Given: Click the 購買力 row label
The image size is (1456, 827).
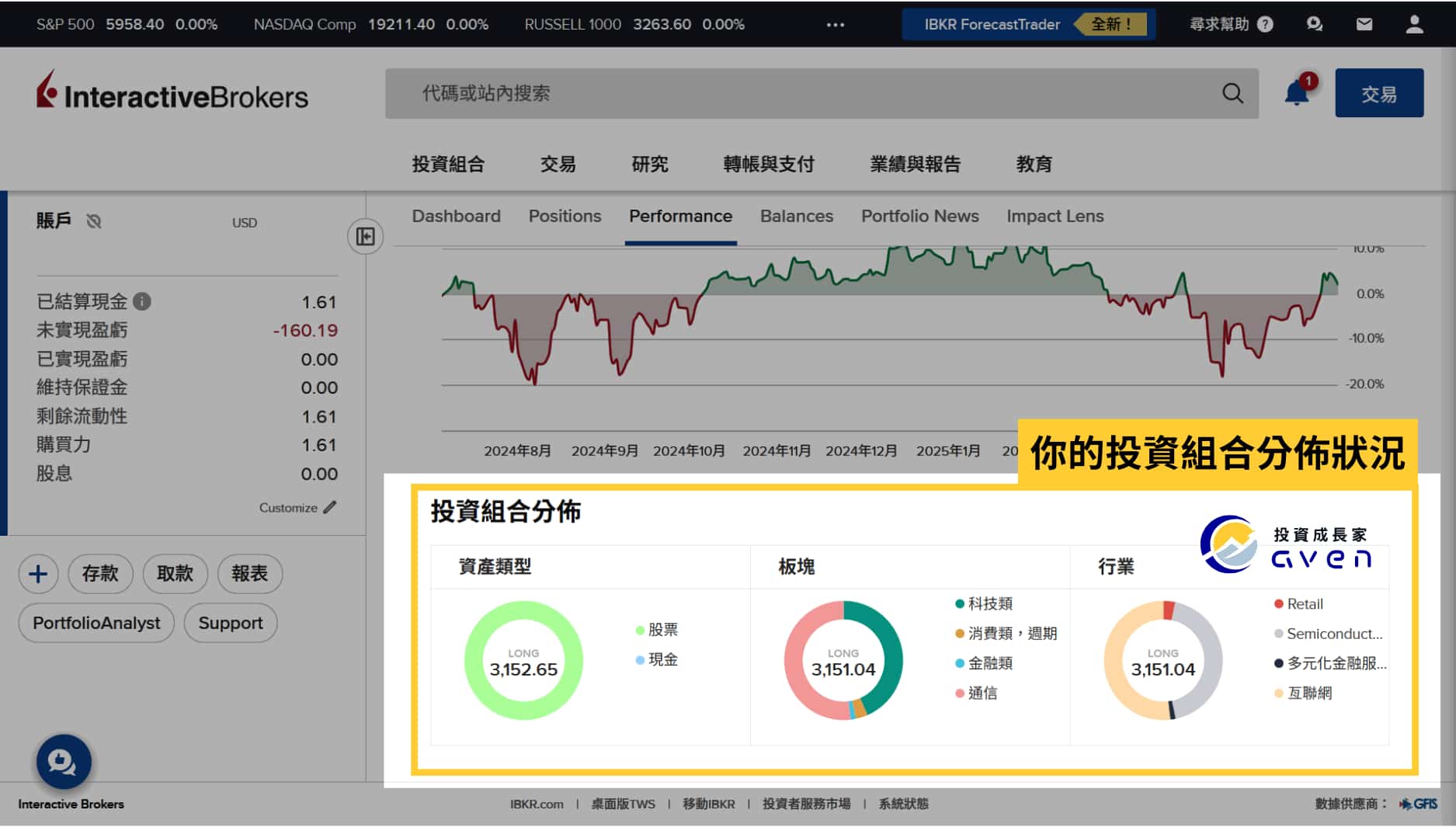Looking at the screenshot, I should pos(64,445).
